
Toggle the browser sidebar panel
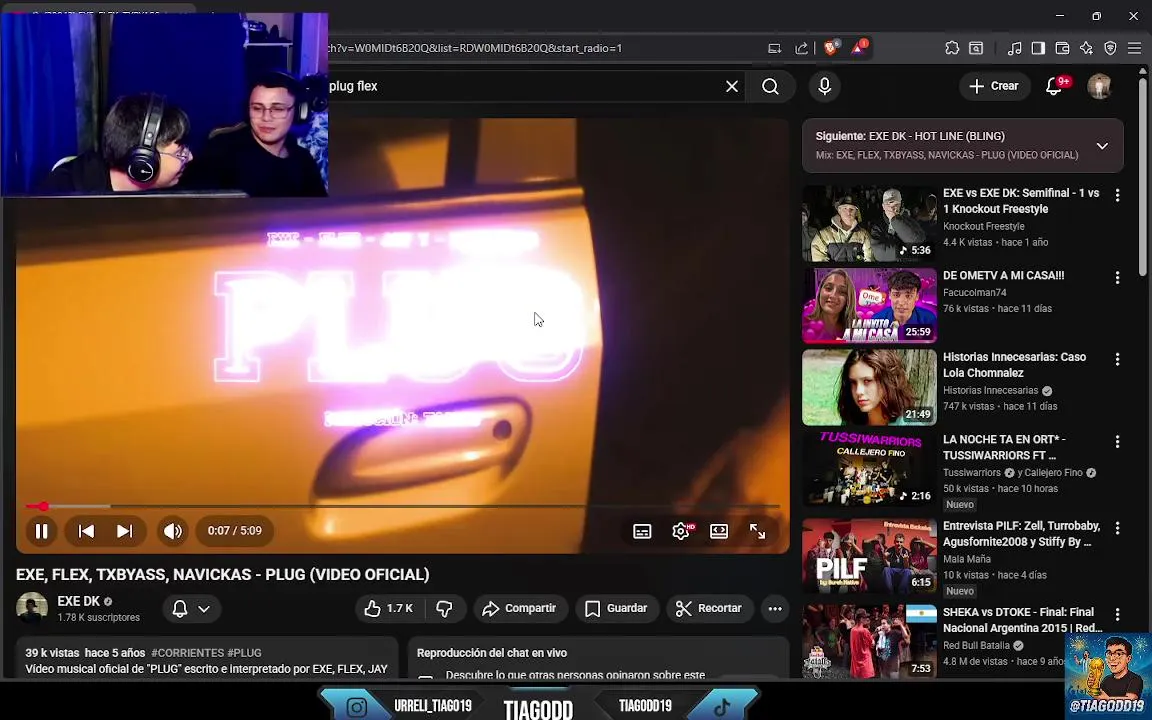coord(1038,48)
